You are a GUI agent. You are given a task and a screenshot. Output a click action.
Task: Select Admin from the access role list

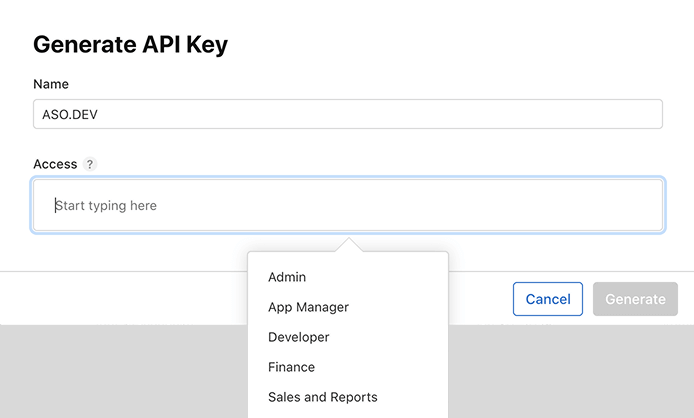pyautogui.click(x=287, y=277)
